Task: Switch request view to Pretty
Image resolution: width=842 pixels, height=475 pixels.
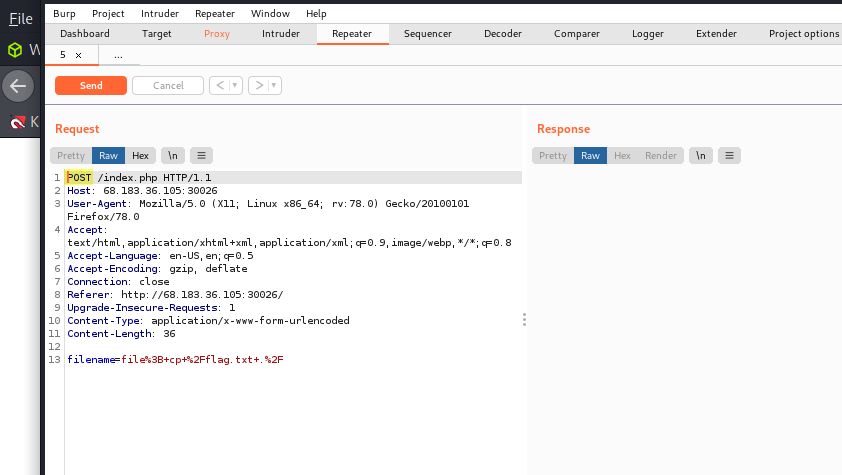Action: point(71,156)
